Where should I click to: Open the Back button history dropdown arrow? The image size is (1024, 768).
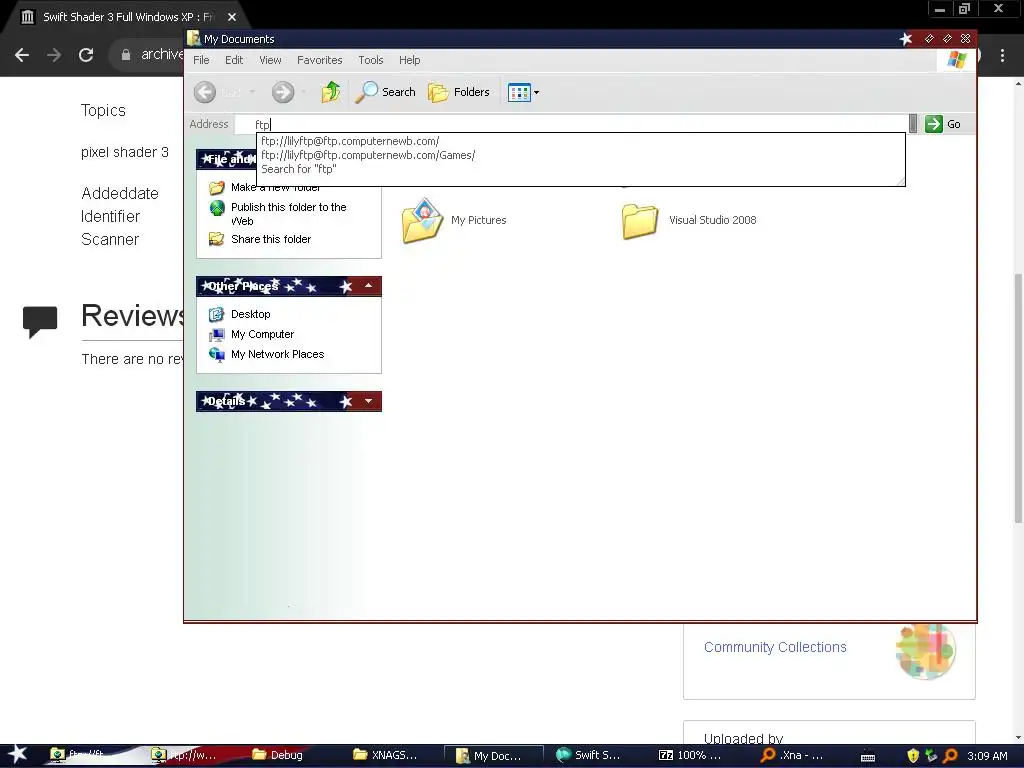click(x=253, y=92)
